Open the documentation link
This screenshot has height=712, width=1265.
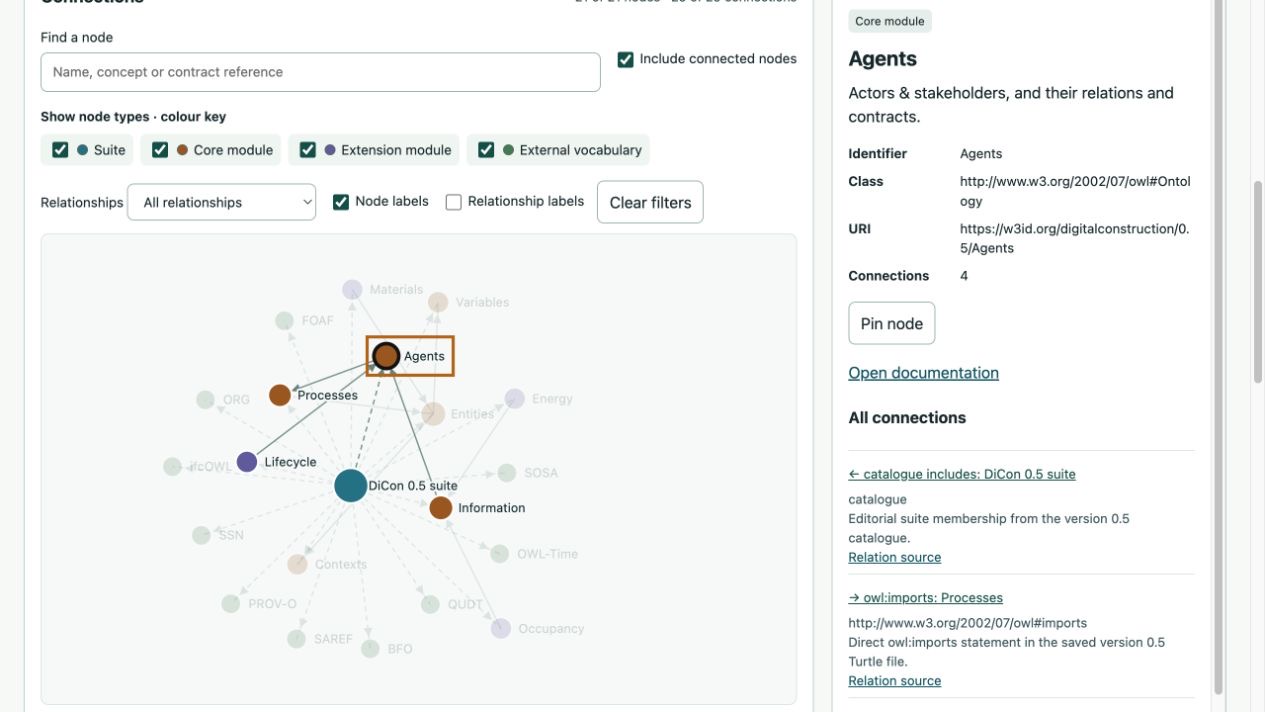click(923, 373)
